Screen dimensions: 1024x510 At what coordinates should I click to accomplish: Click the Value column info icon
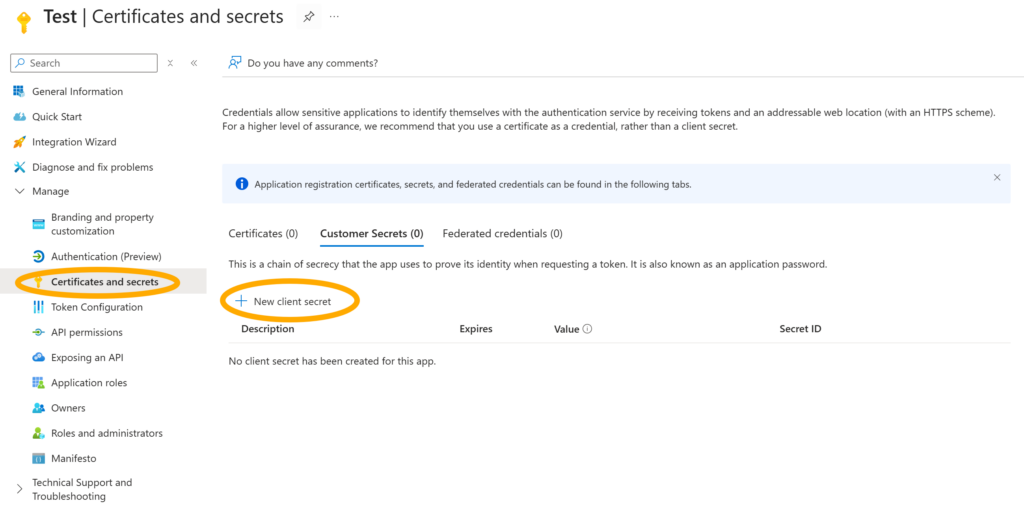587,329
